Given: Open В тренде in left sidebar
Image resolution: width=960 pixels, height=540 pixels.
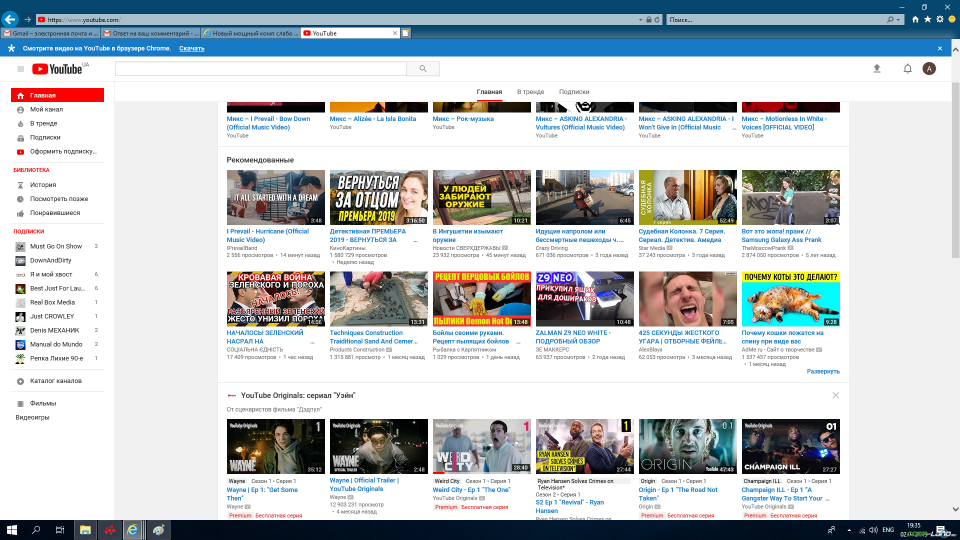Looking at the screenshot, I should pos(43,124).
